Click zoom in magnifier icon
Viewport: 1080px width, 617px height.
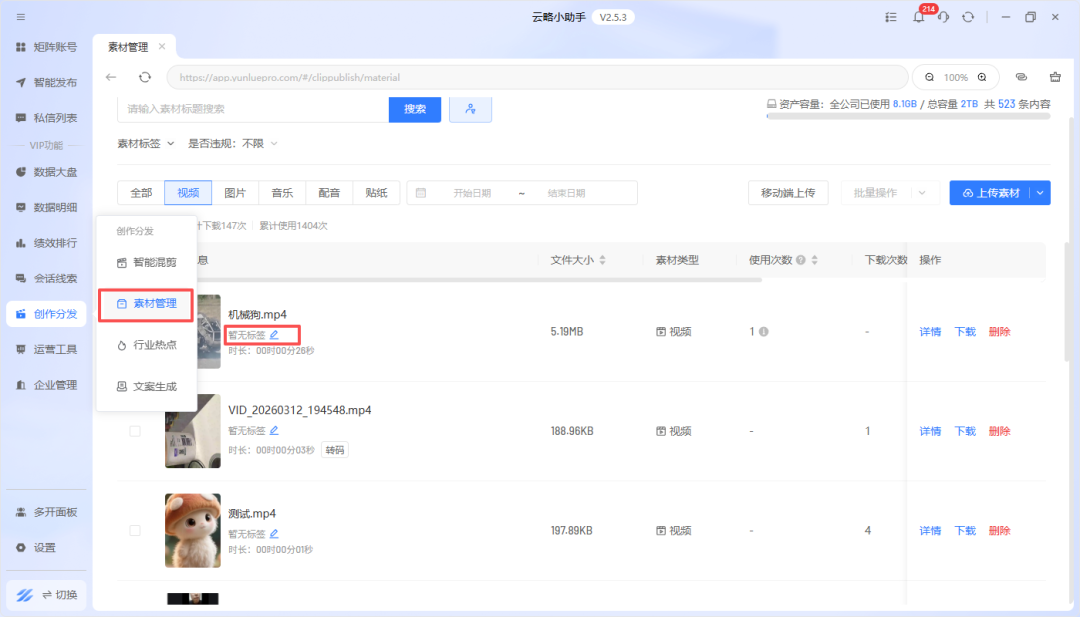[982, 77]
